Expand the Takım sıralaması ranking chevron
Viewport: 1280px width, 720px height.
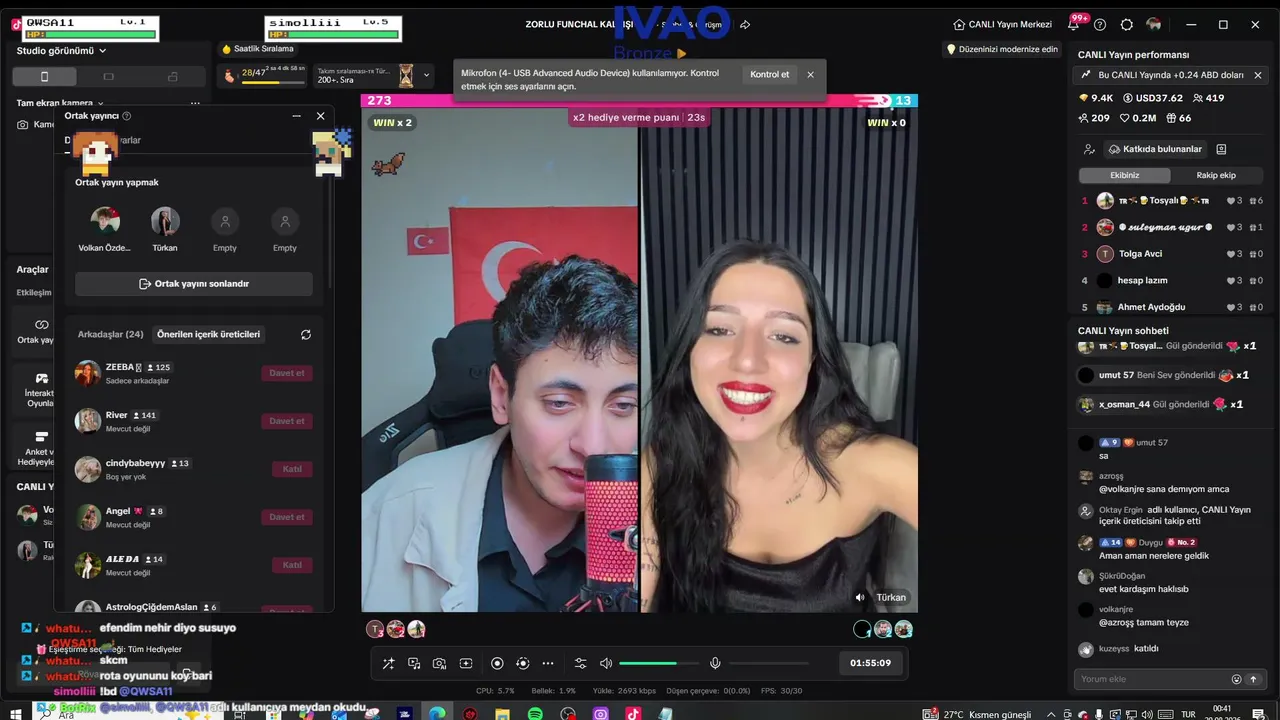click(x=426, y=75)
